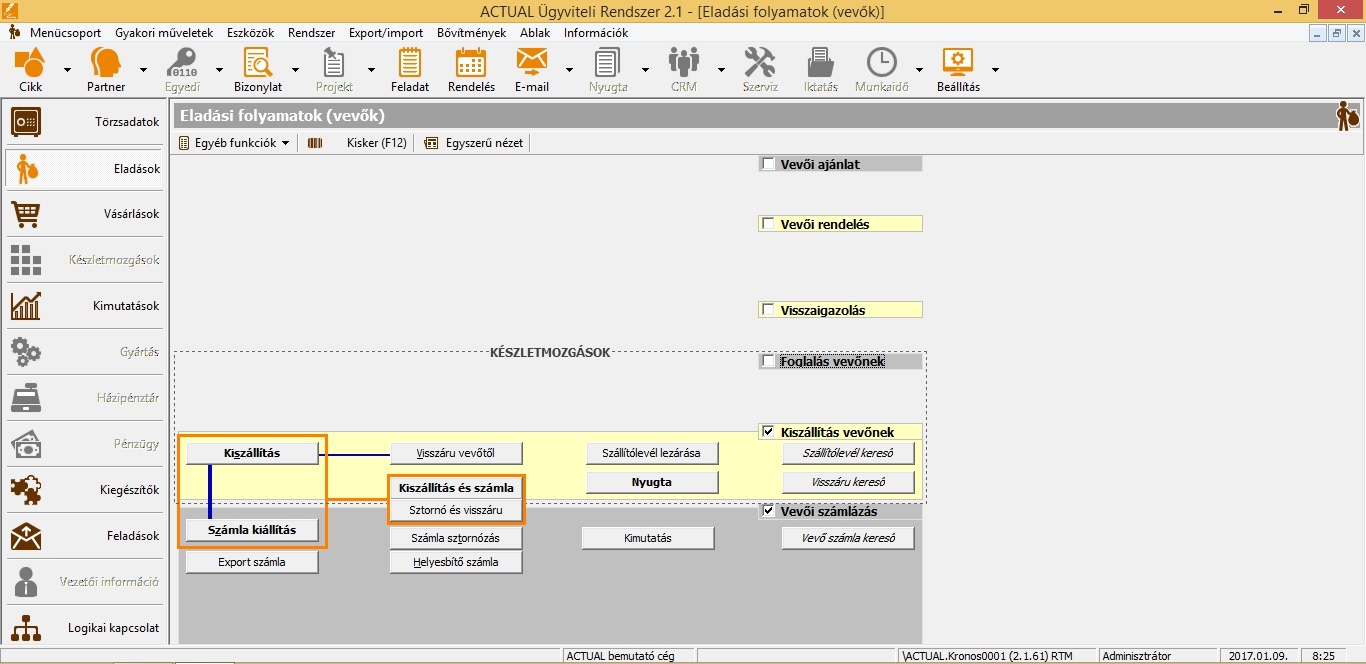Switch to Egyszerű nézet view
1366x664 pixels.
(x=474, y=143)
